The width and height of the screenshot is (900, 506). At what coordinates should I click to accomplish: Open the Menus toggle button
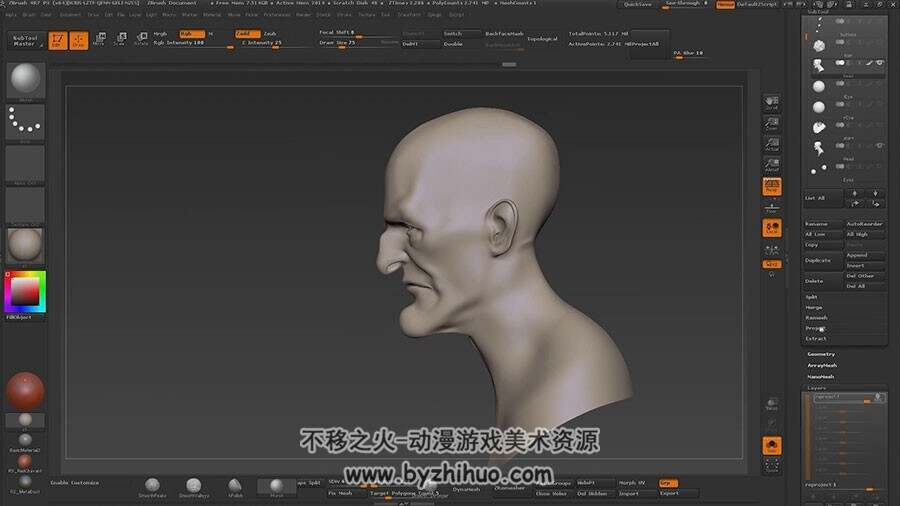click(725, 4)
